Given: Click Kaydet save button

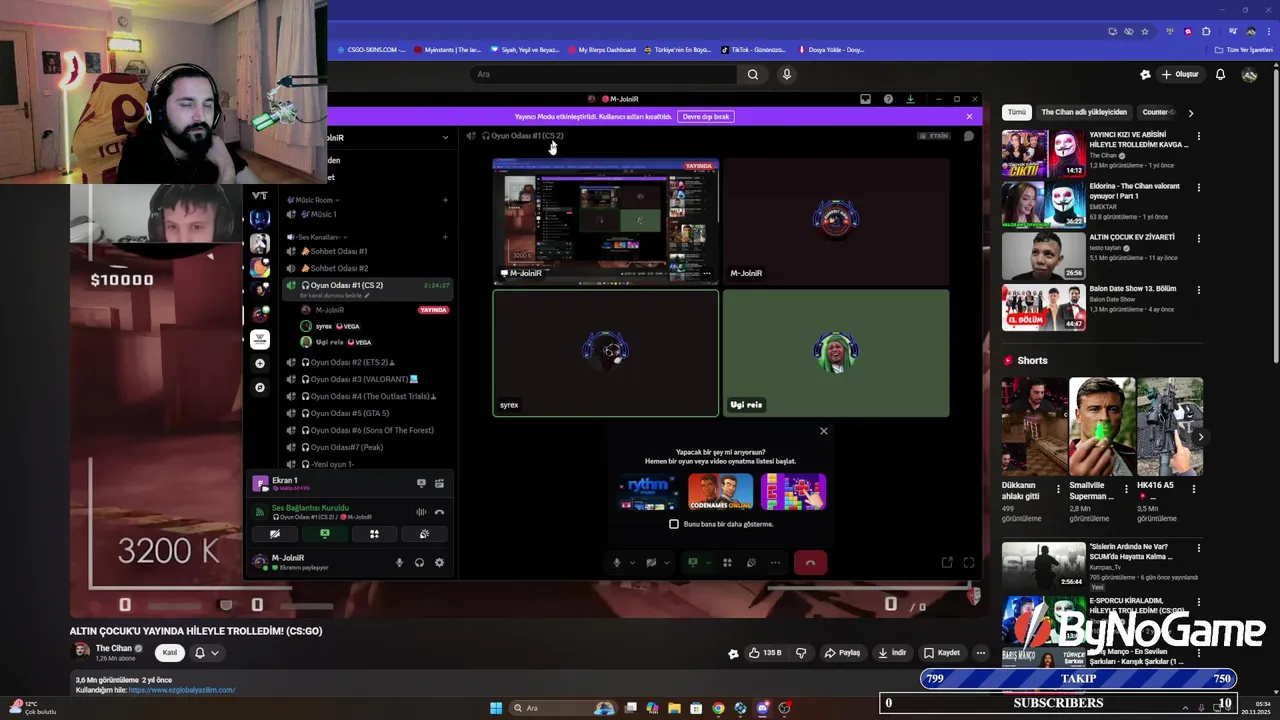Looking at the screenshot, I should click(942, 653).
